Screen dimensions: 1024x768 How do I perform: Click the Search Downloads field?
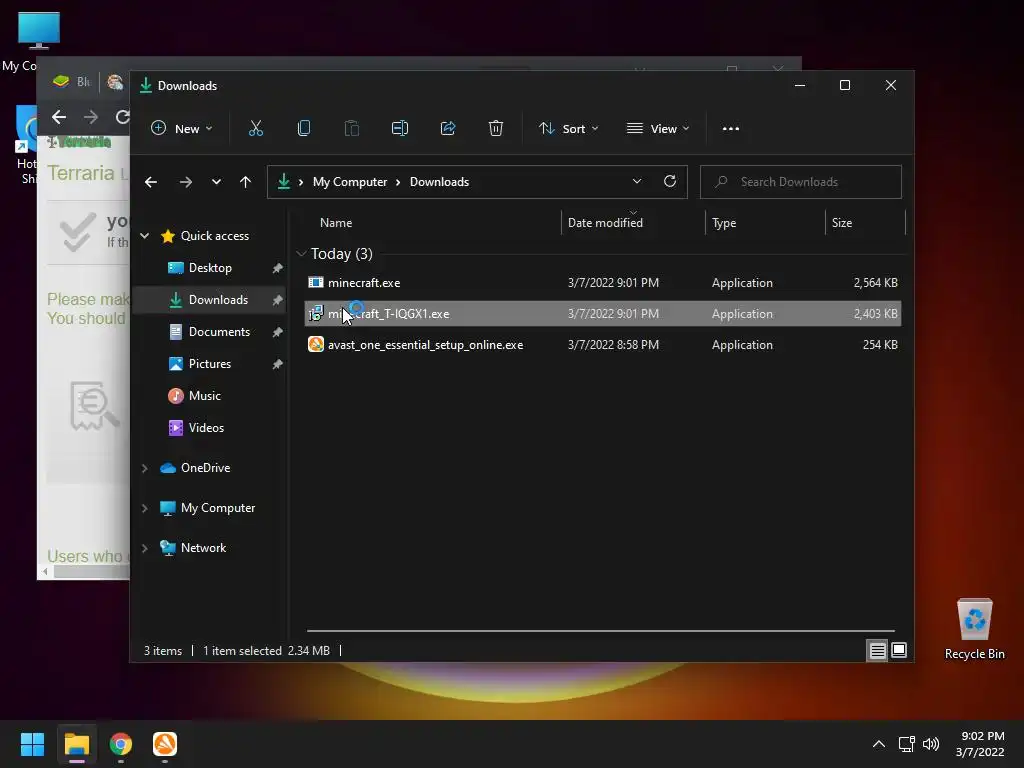point(801,182)
